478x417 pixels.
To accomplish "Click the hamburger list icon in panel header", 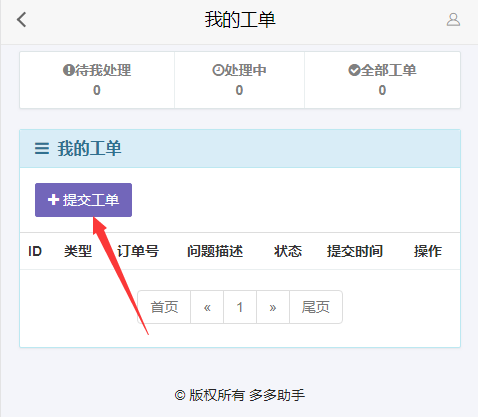I will pos(42,148).
